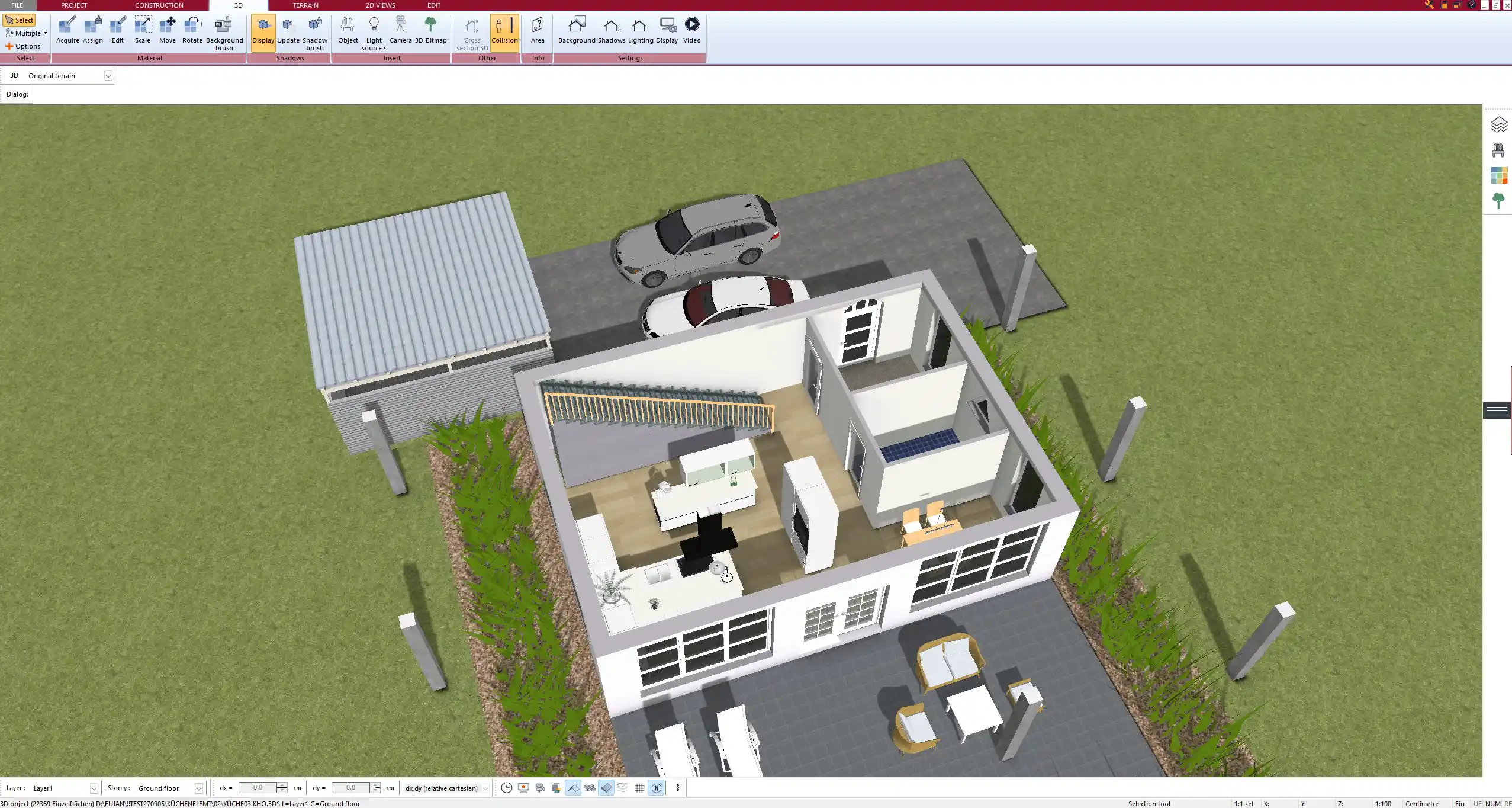The width and height of the screenshot is (1512, 808).
Task: Open the furniture chair catalog in right sidebar
Action: pyautogui.click(x=1498, y=150)
